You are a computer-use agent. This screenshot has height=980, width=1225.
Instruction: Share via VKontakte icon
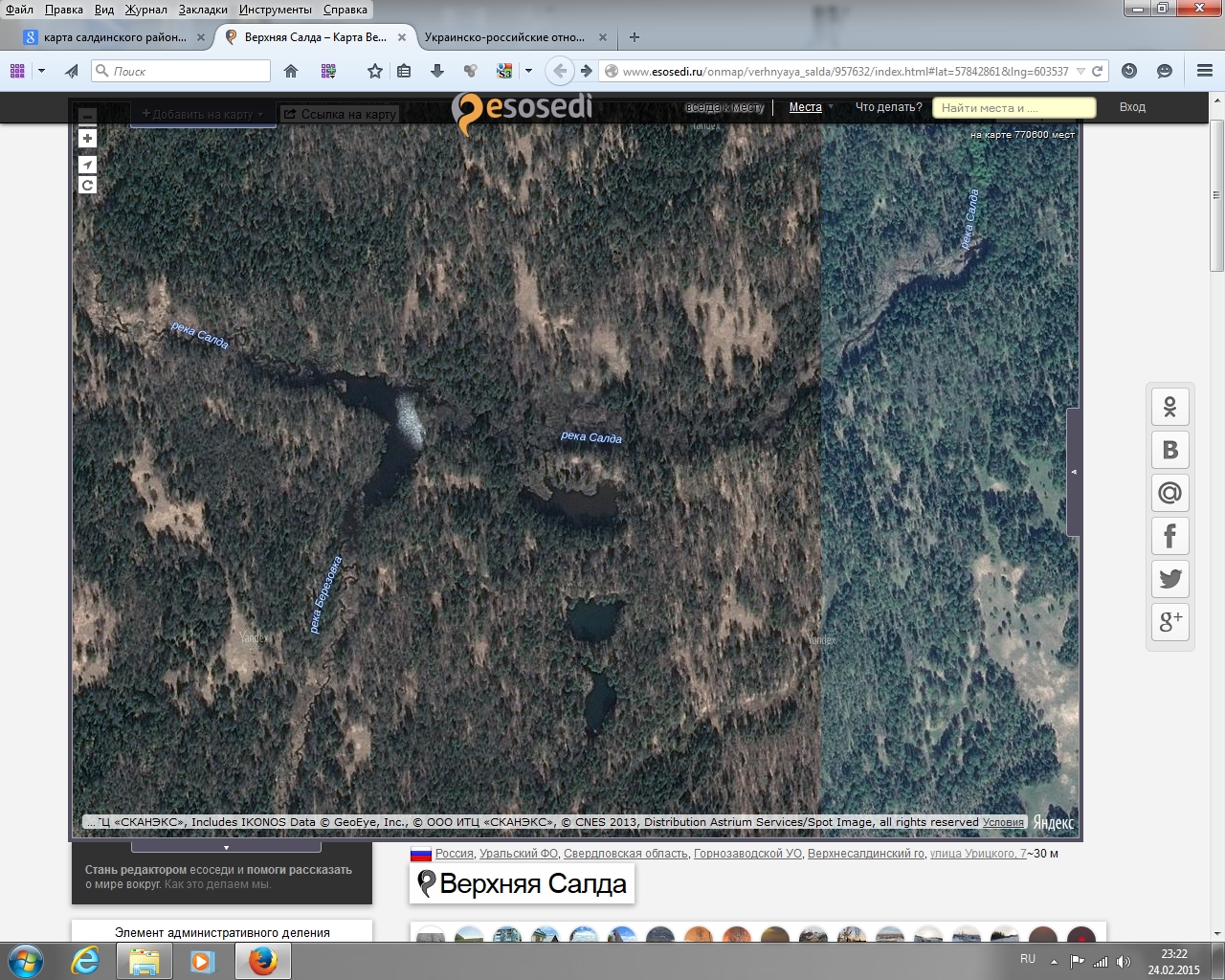point(1169,450)
